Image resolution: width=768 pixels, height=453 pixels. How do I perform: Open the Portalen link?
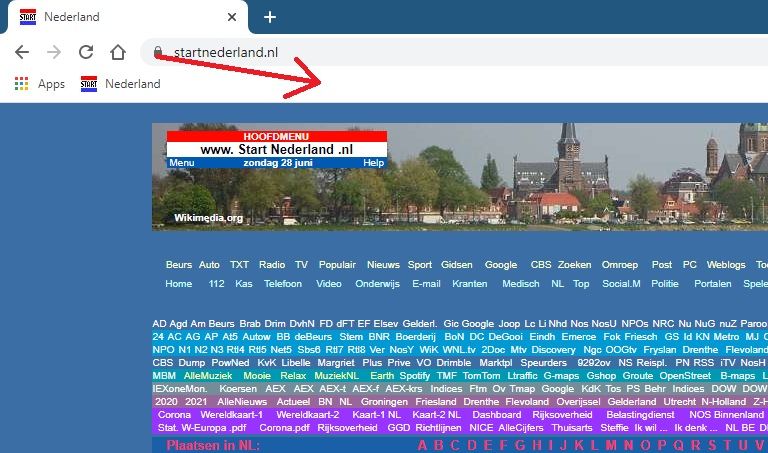[x=713, y=284]
